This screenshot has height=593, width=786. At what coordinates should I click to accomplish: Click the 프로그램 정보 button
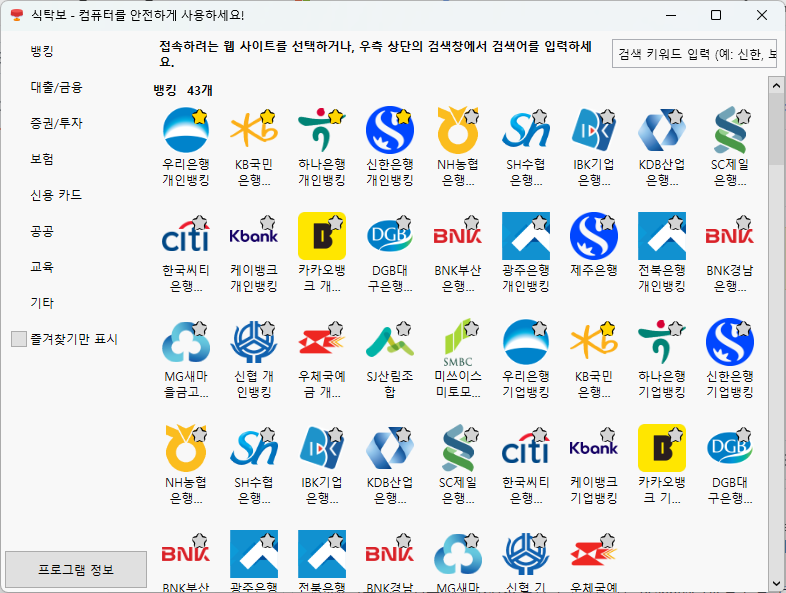tap(76, 569)
